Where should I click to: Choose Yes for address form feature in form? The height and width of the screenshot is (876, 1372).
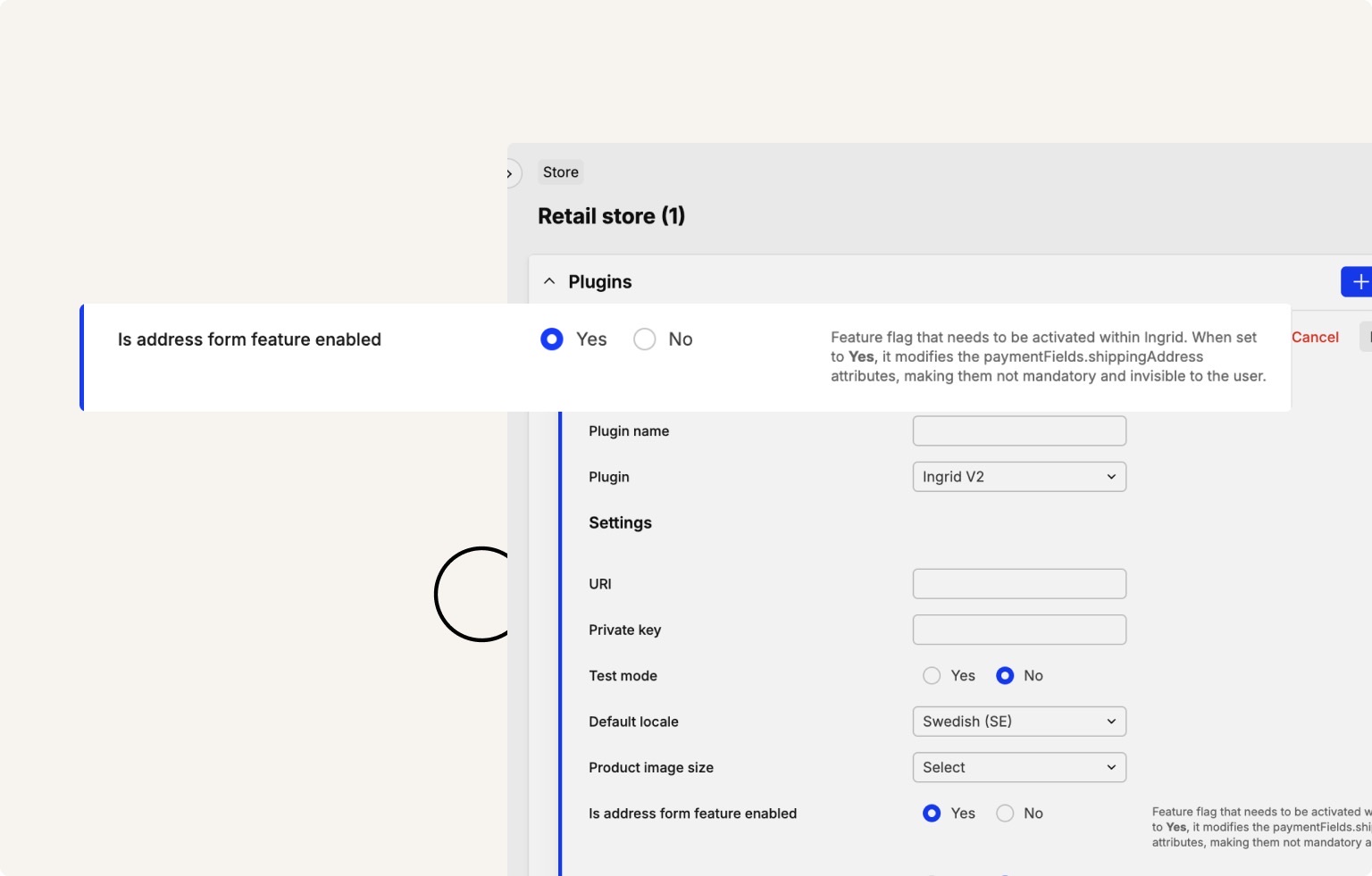[x=932, y=813]
